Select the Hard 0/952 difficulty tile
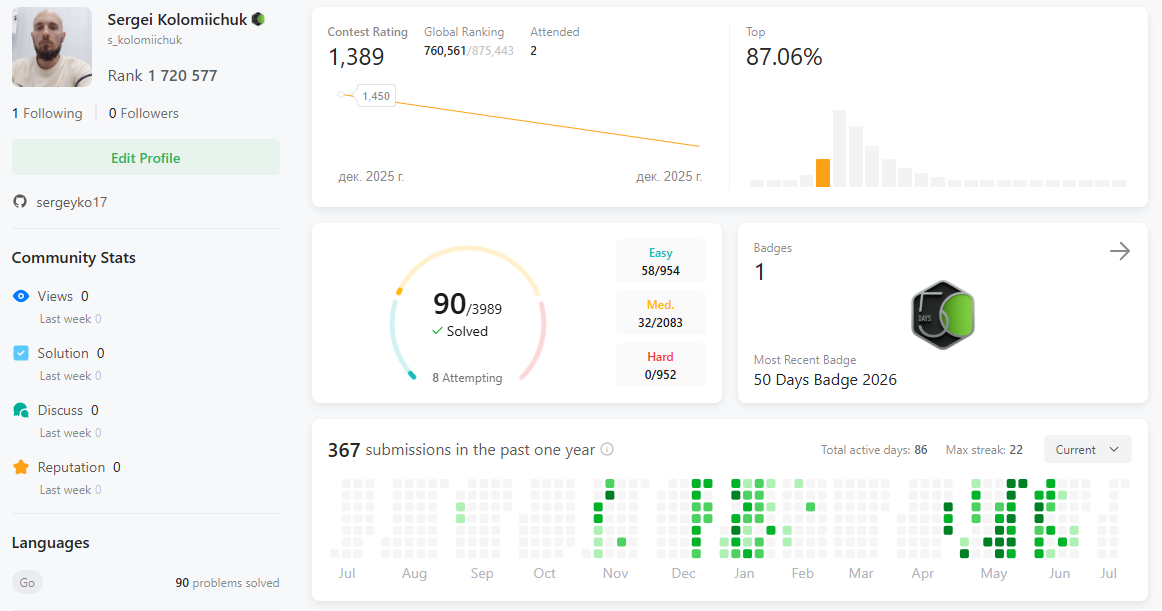The image size is (1162, 611). point(660,365)
